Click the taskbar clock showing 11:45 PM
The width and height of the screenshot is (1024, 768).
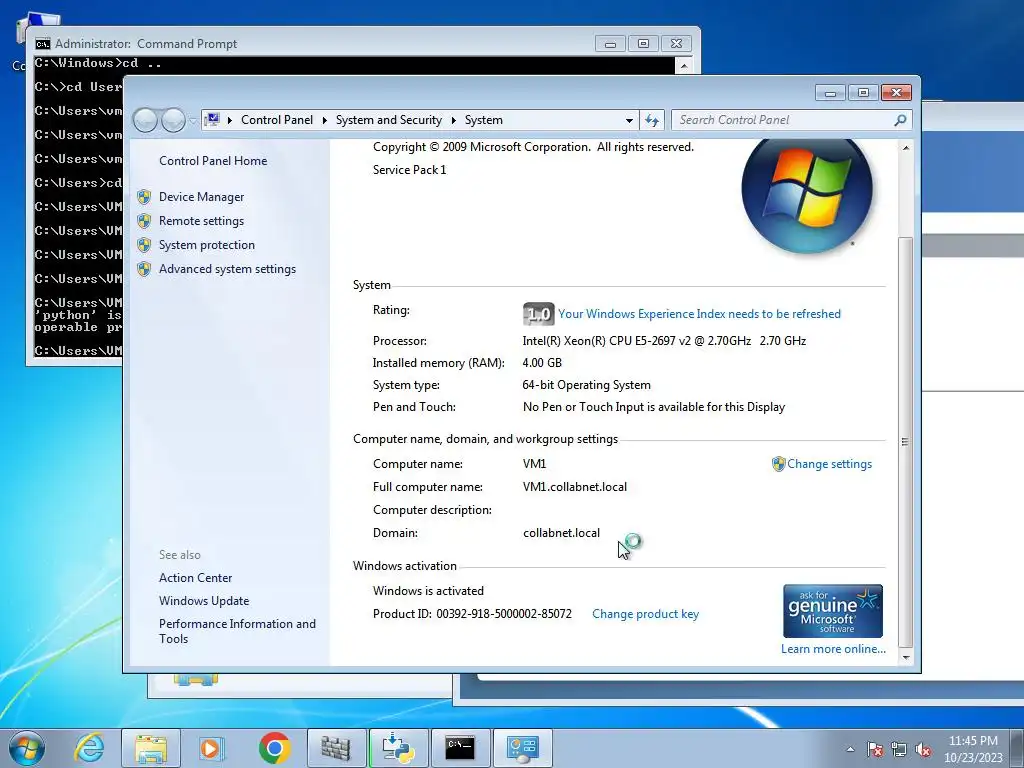[973, 749]
